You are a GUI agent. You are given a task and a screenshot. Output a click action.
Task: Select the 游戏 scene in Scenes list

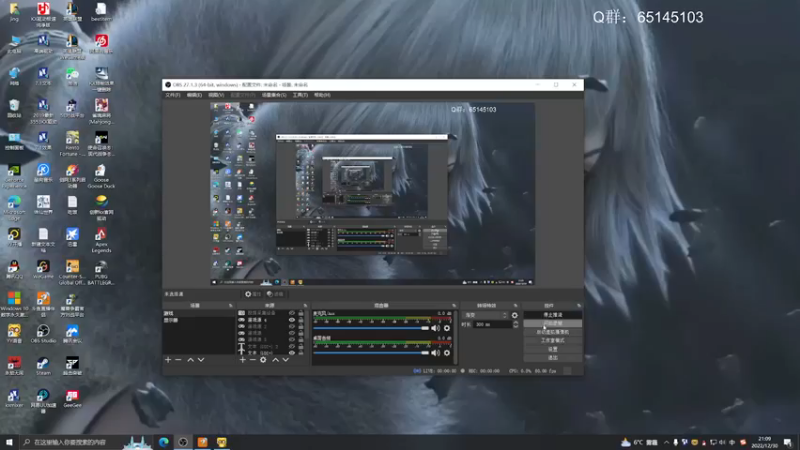tap(199, 313)
